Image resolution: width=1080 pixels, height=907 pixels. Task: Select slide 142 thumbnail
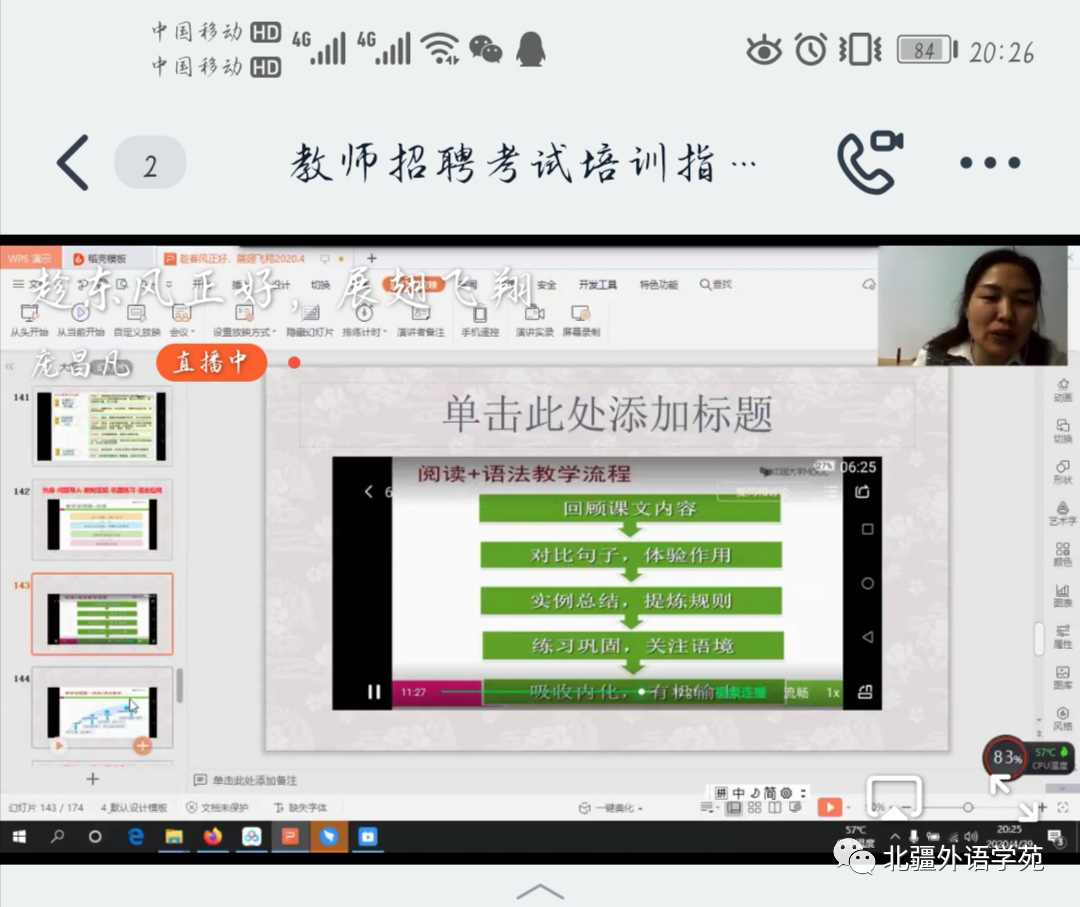pyautogui.click(x=102, y=520)
